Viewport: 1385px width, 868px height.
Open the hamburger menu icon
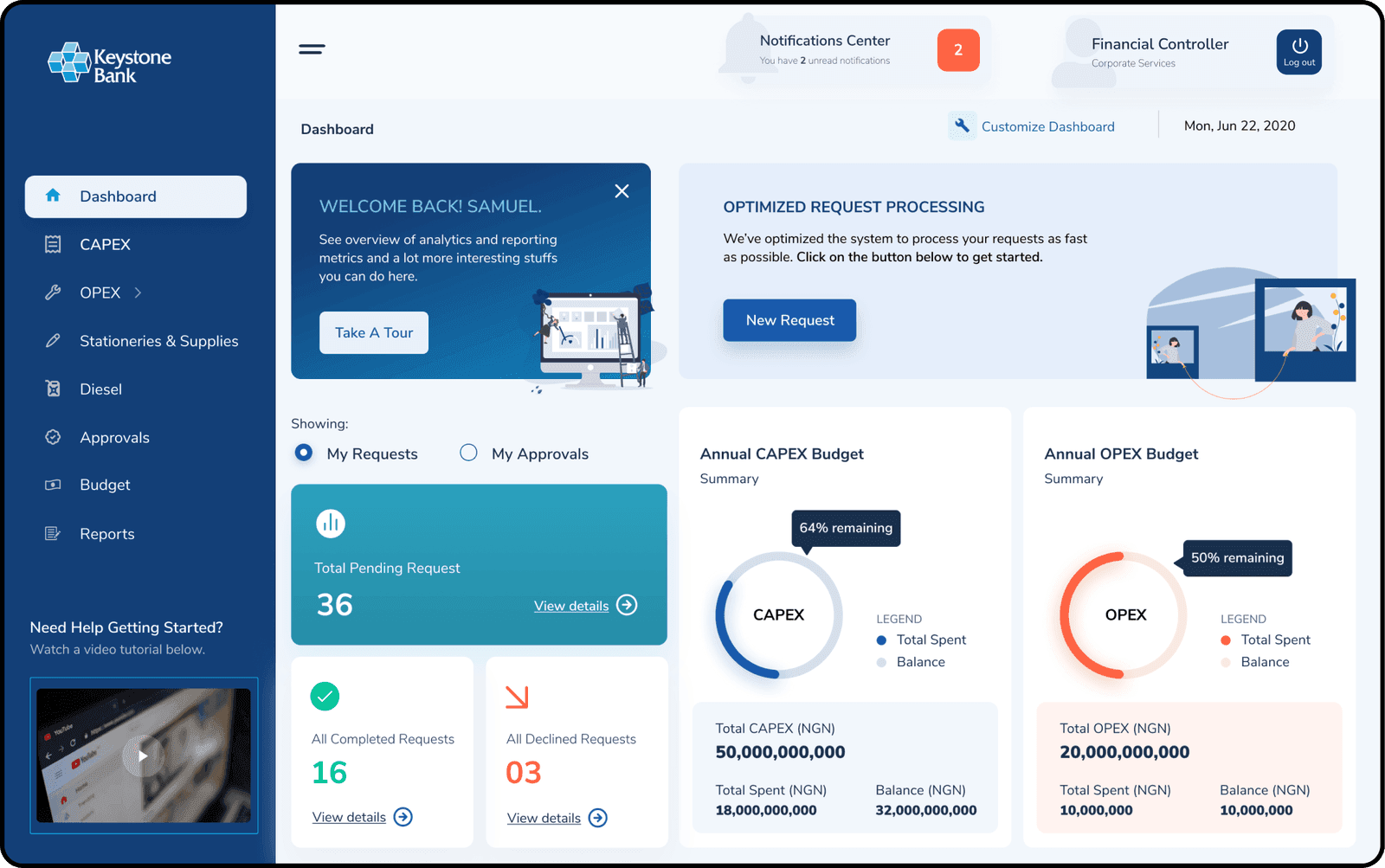point(312,49)
